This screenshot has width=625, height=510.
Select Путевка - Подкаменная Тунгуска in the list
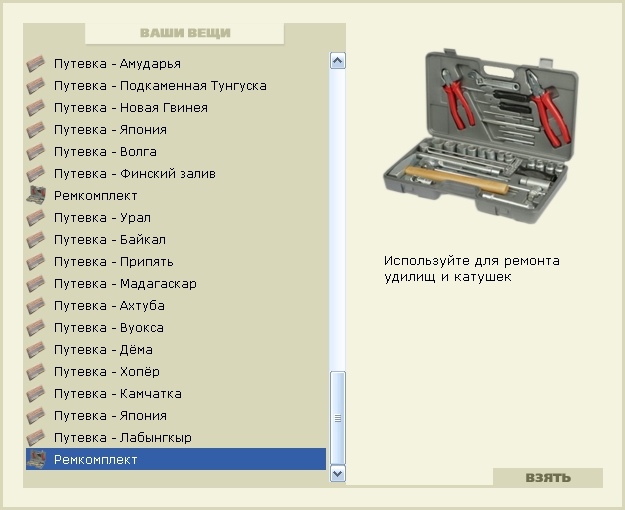pos(160,86)
